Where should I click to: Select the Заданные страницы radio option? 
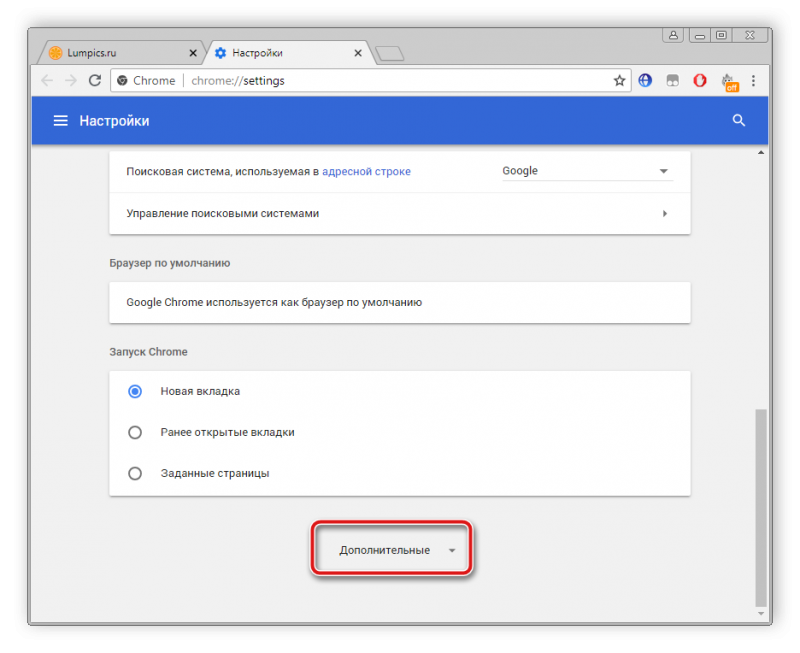coord(135,473)
